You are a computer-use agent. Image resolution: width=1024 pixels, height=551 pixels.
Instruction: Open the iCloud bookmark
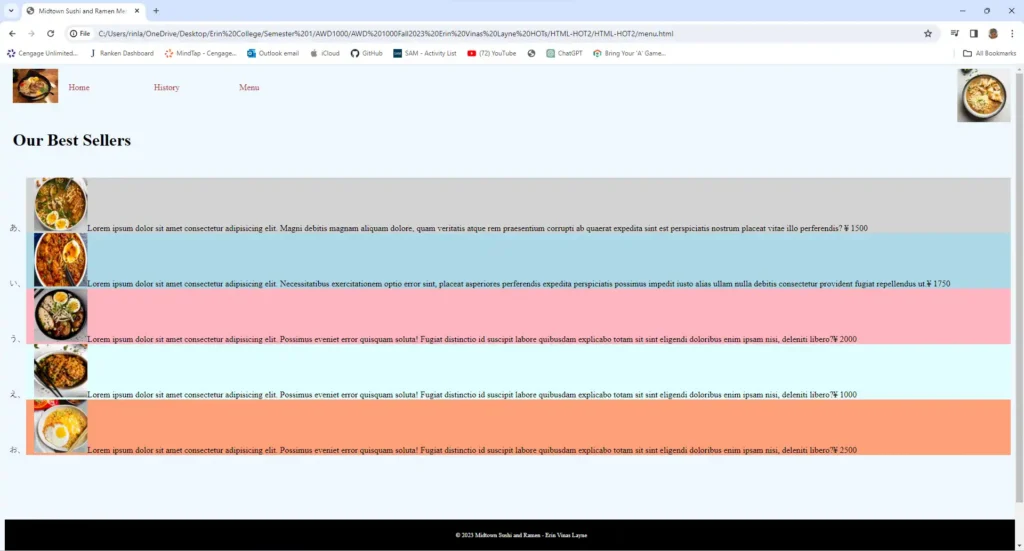coord(325,54)
